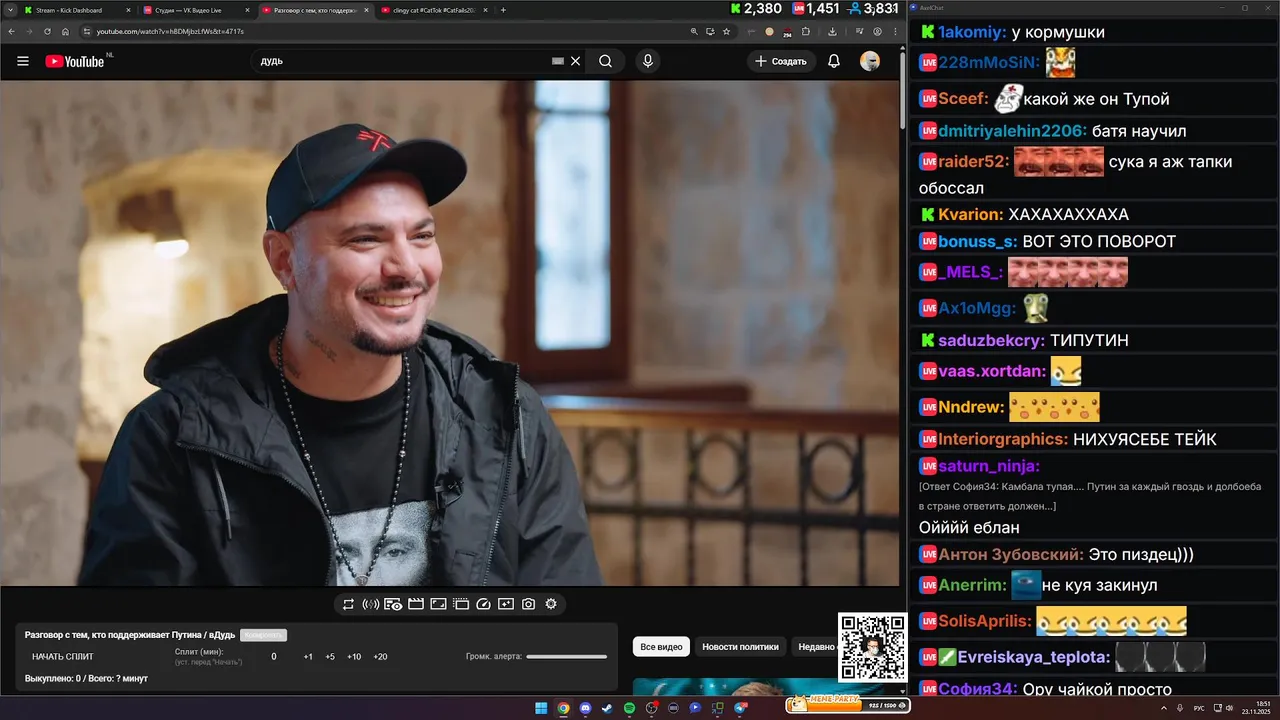Open Chrome from the taskbar

563,708
